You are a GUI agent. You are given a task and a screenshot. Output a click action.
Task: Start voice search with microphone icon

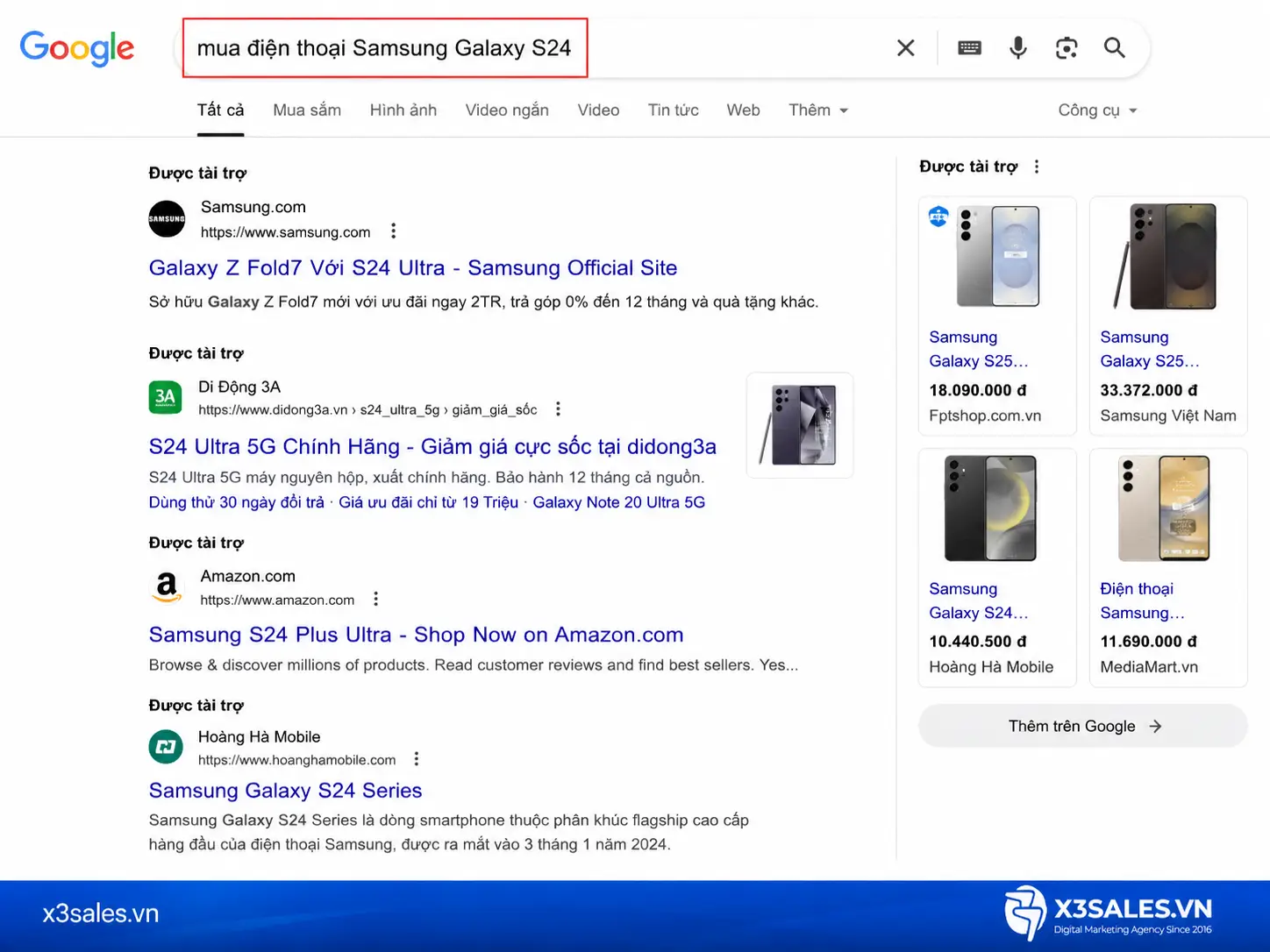(1017, 48)
